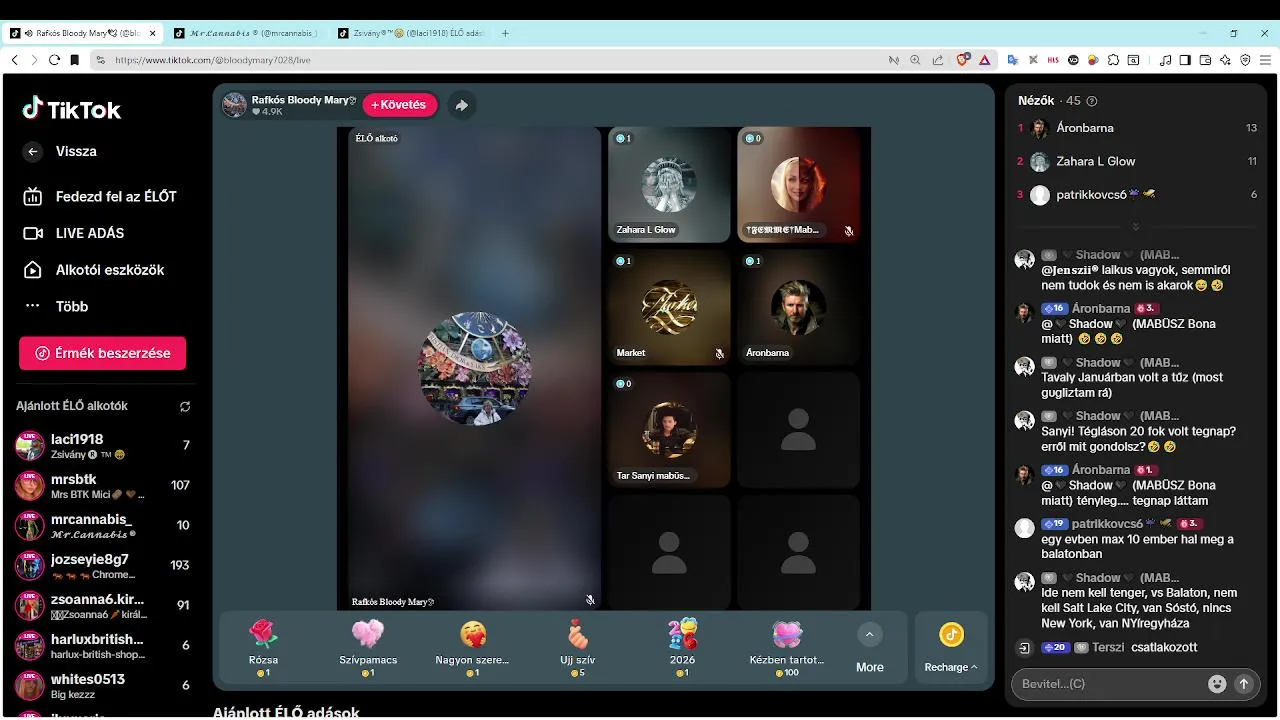Image resolution: width=1280 pixels, height=720 pixels.
Task: Click share page icon in address bar
Action: (937, 60)
